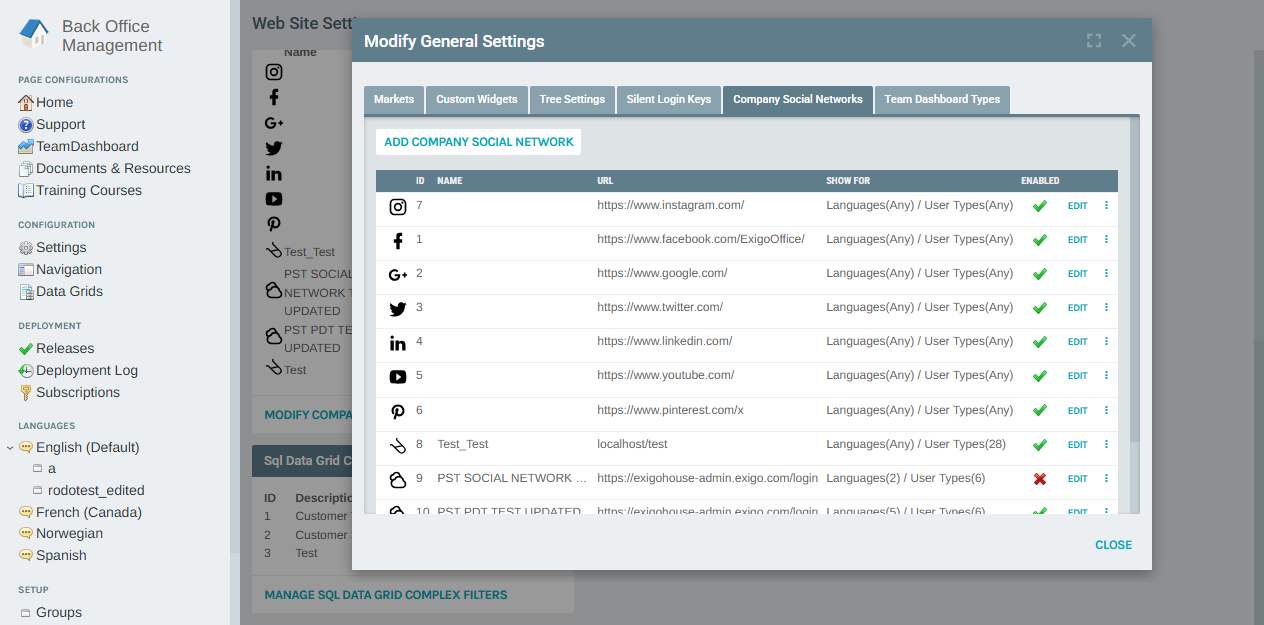Click the Data Grids icon in sidebar
Viewport: 1264px width, 625px height.
[x=26, y=292]
